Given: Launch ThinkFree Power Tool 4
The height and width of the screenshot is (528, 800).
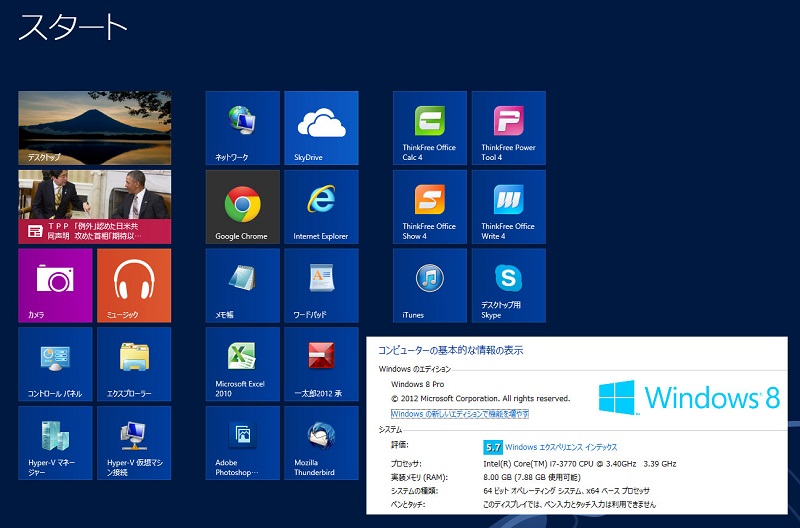Looking at the screenshot, I should click(x=509, y=128).
